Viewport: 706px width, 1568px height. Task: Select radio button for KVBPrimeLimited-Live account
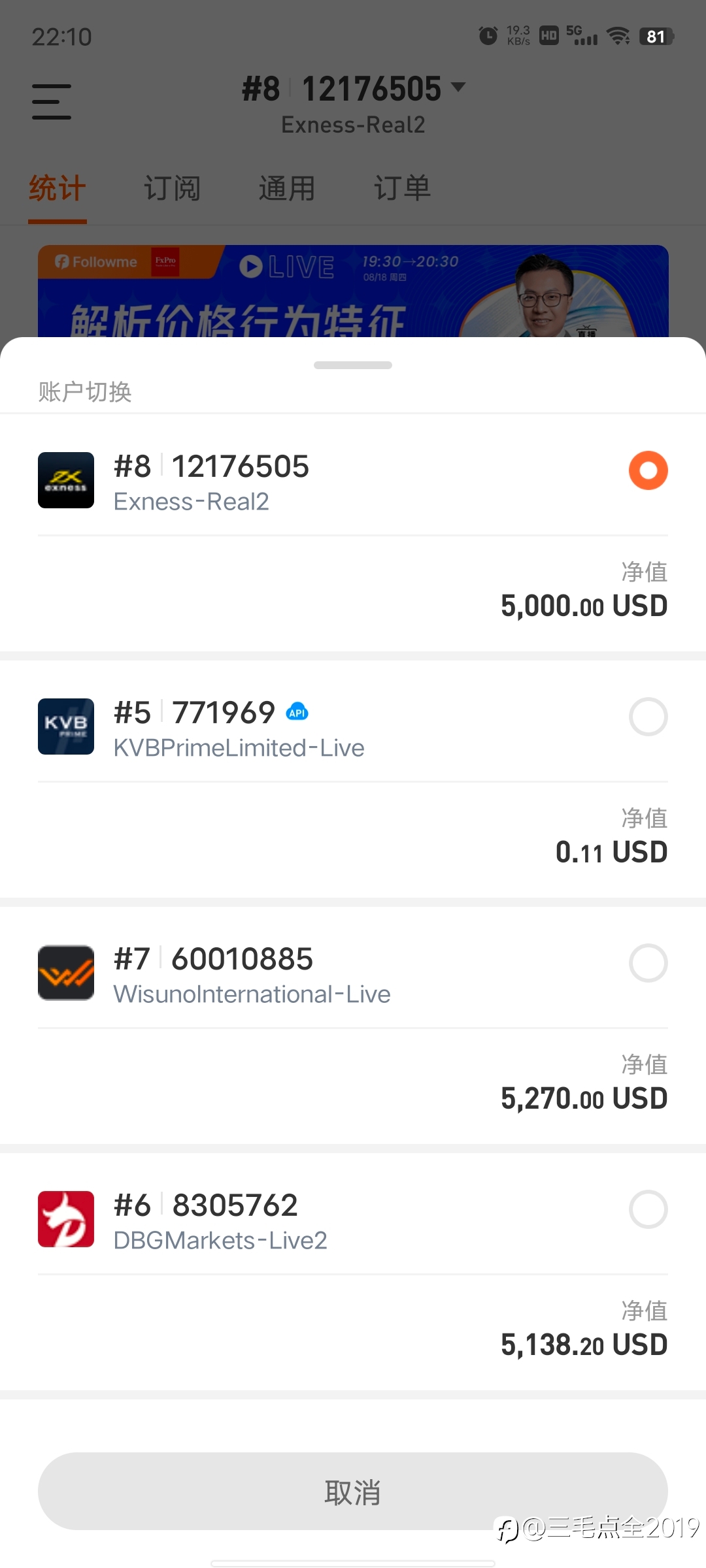coord(648,717)
